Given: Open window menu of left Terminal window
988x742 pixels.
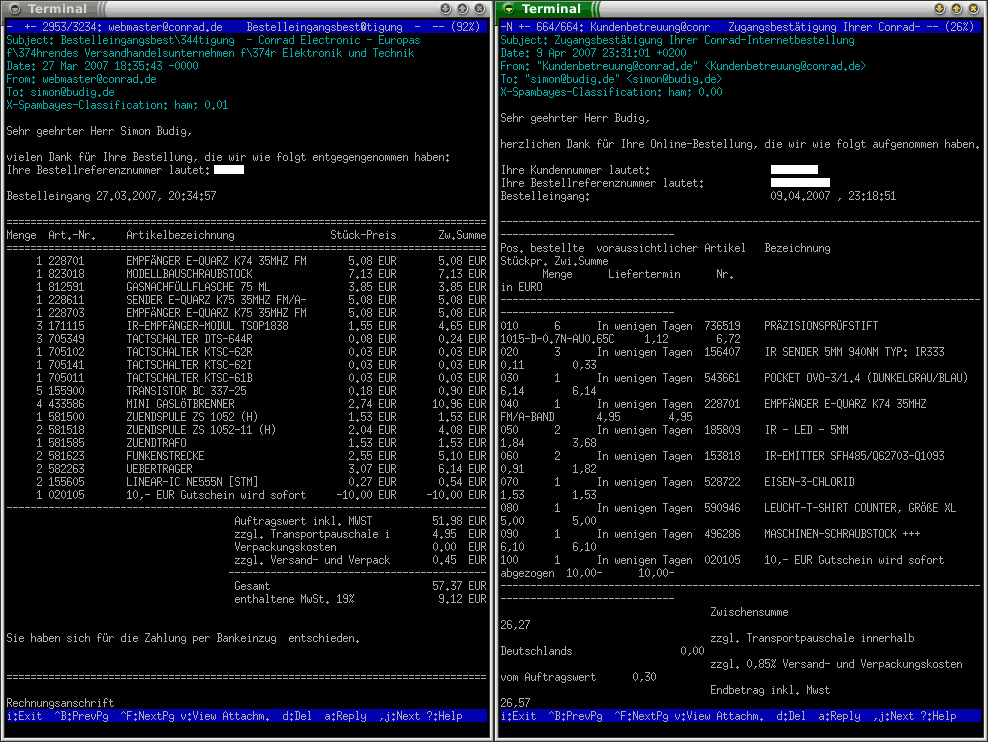Looking at the screenshot, I should point(14,9).
